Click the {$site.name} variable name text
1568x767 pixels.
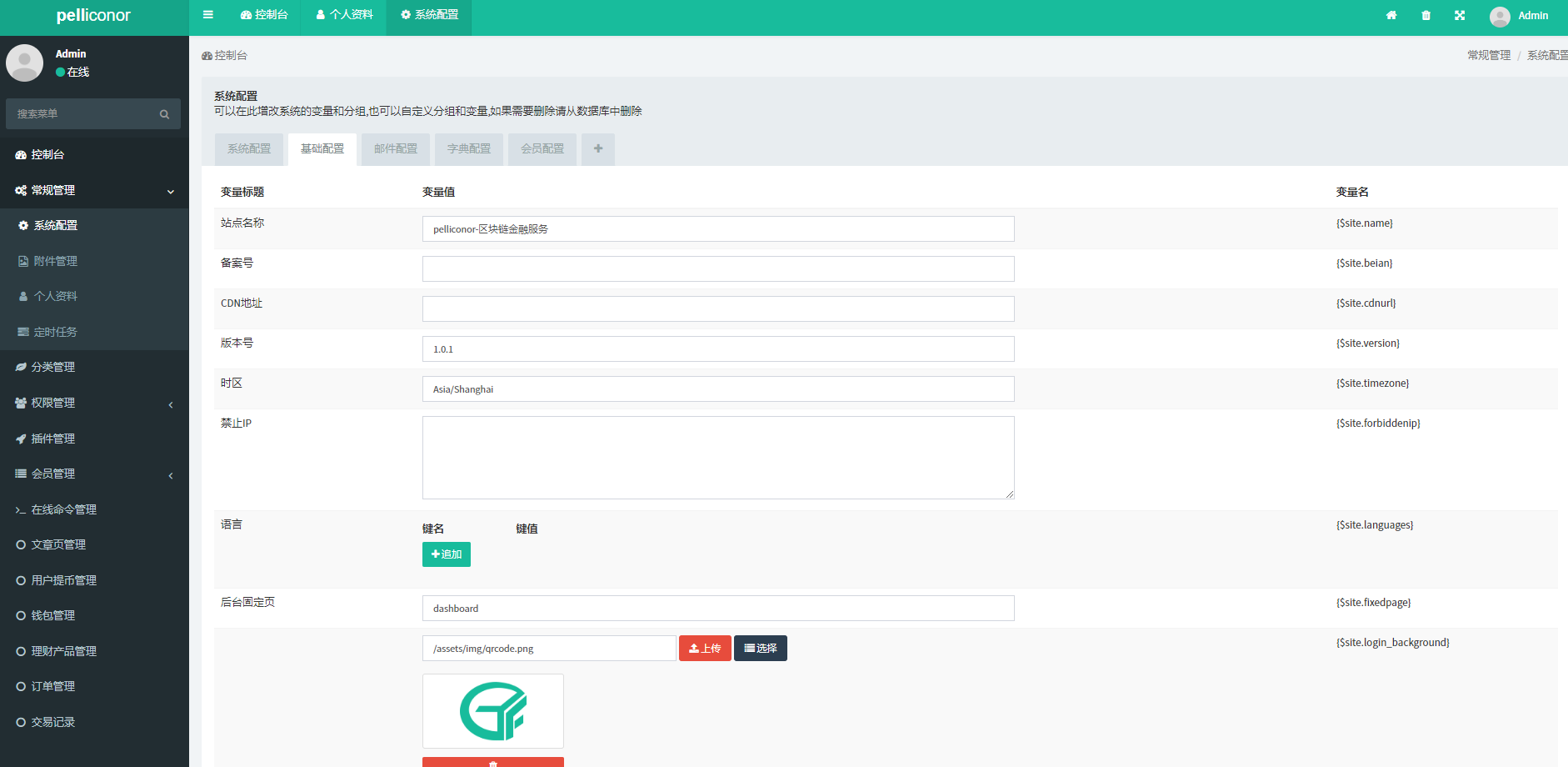tap(1365, 223)
